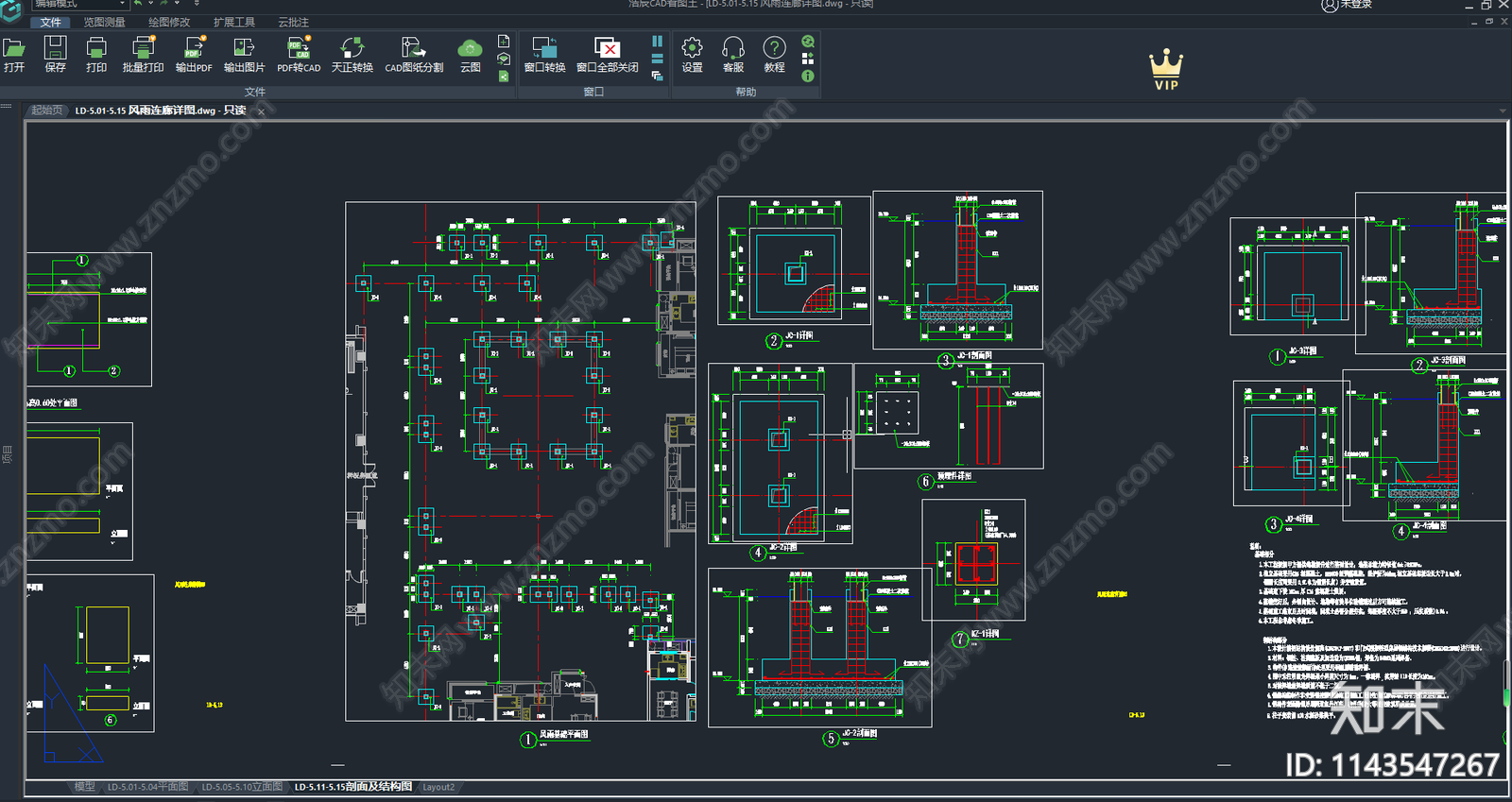Click the horizontal tile windows icon

click(657, 59)
